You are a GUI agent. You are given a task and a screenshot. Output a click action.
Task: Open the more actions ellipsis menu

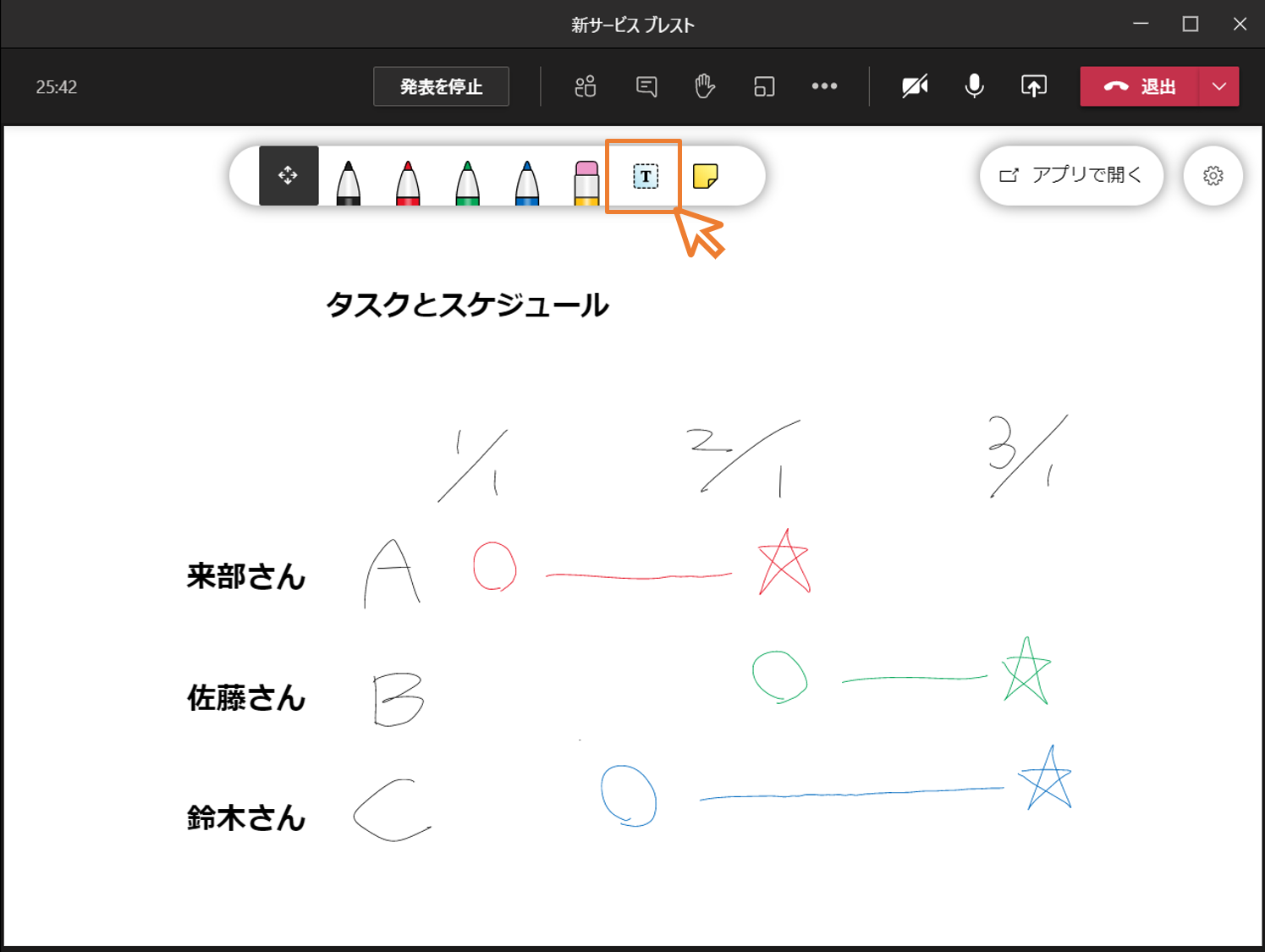point(824,86)
